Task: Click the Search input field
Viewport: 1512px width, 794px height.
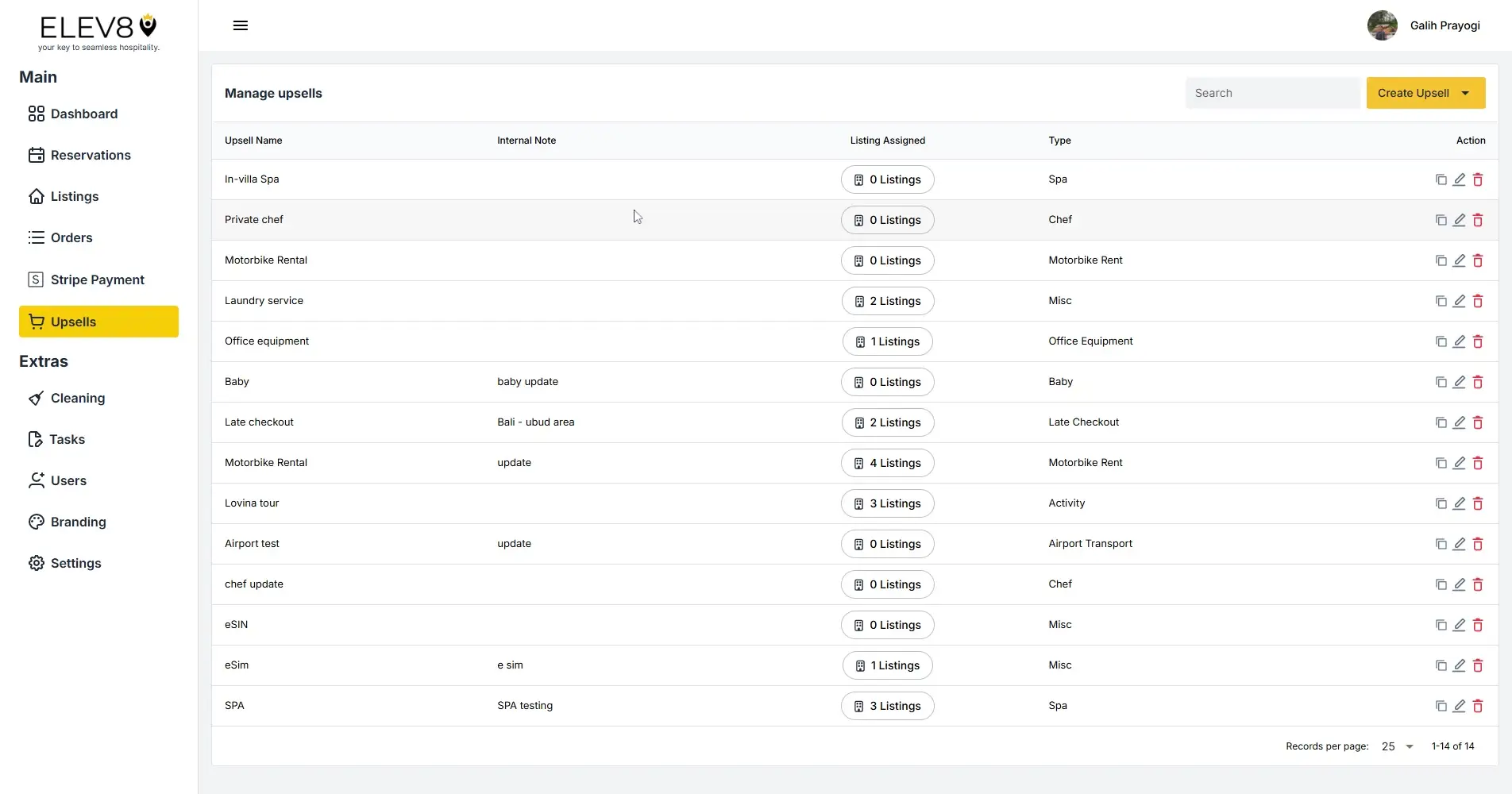Action: pyautogui.click(x=1271, y=93)
